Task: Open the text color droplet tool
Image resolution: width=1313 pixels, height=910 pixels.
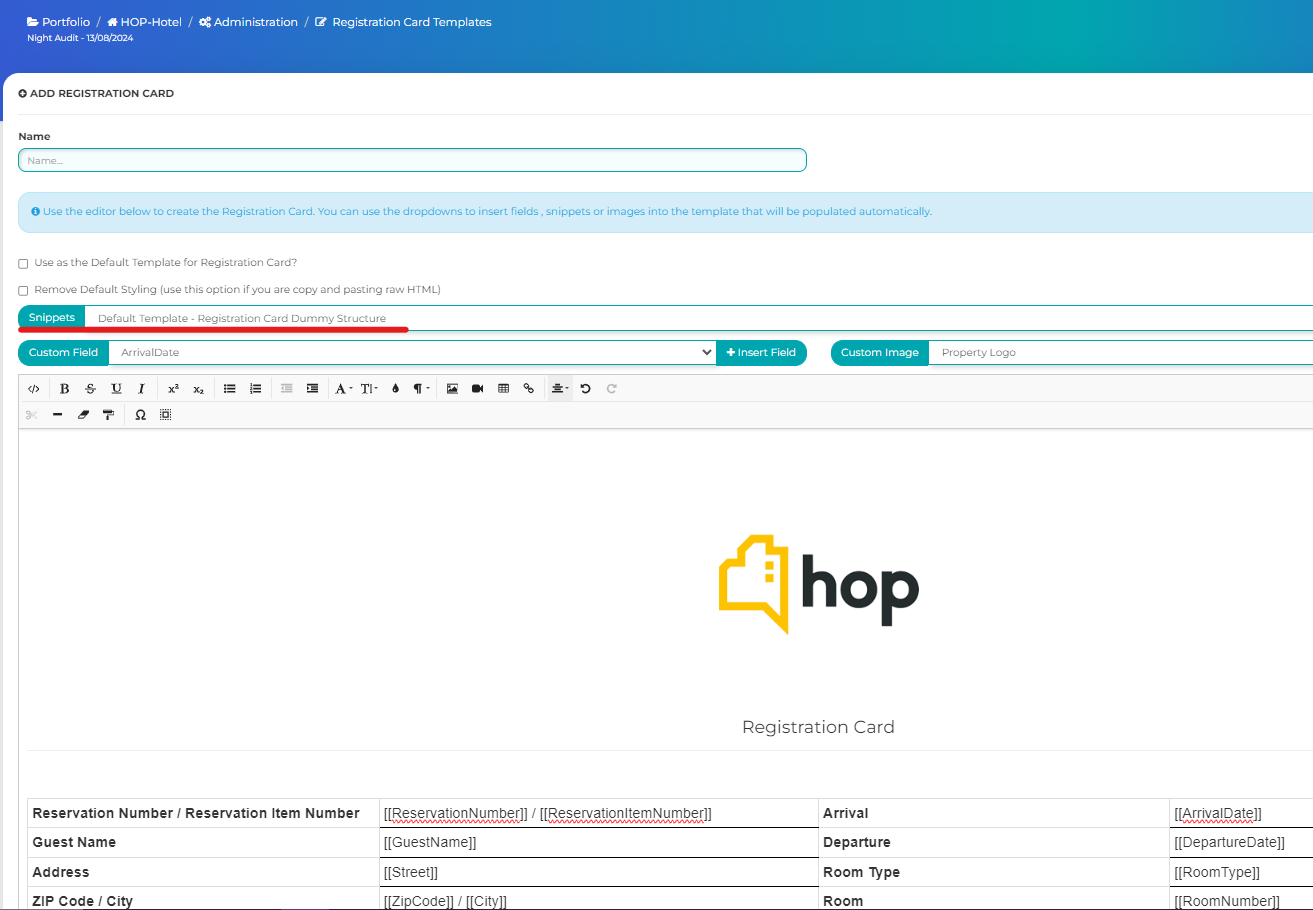Action: pyautogui.click(x=395, y=388)
